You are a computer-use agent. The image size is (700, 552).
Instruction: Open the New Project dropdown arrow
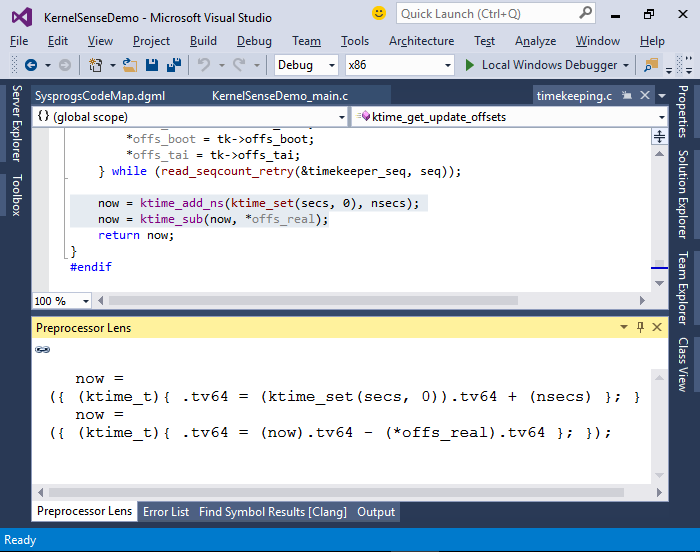click(x=112, y=65)
